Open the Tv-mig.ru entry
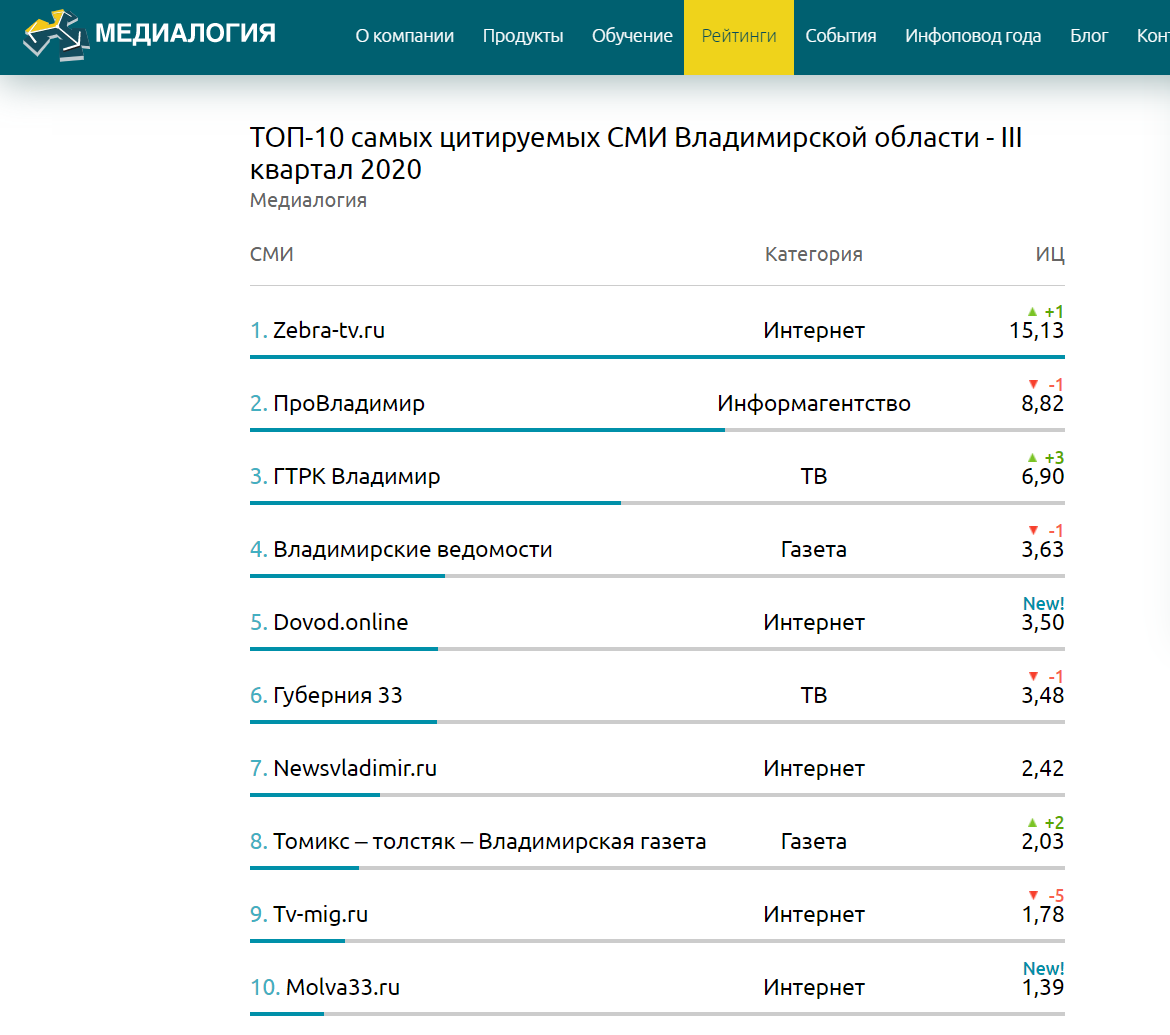The height and width of the screenshot is (1035, 1170). 320,914
